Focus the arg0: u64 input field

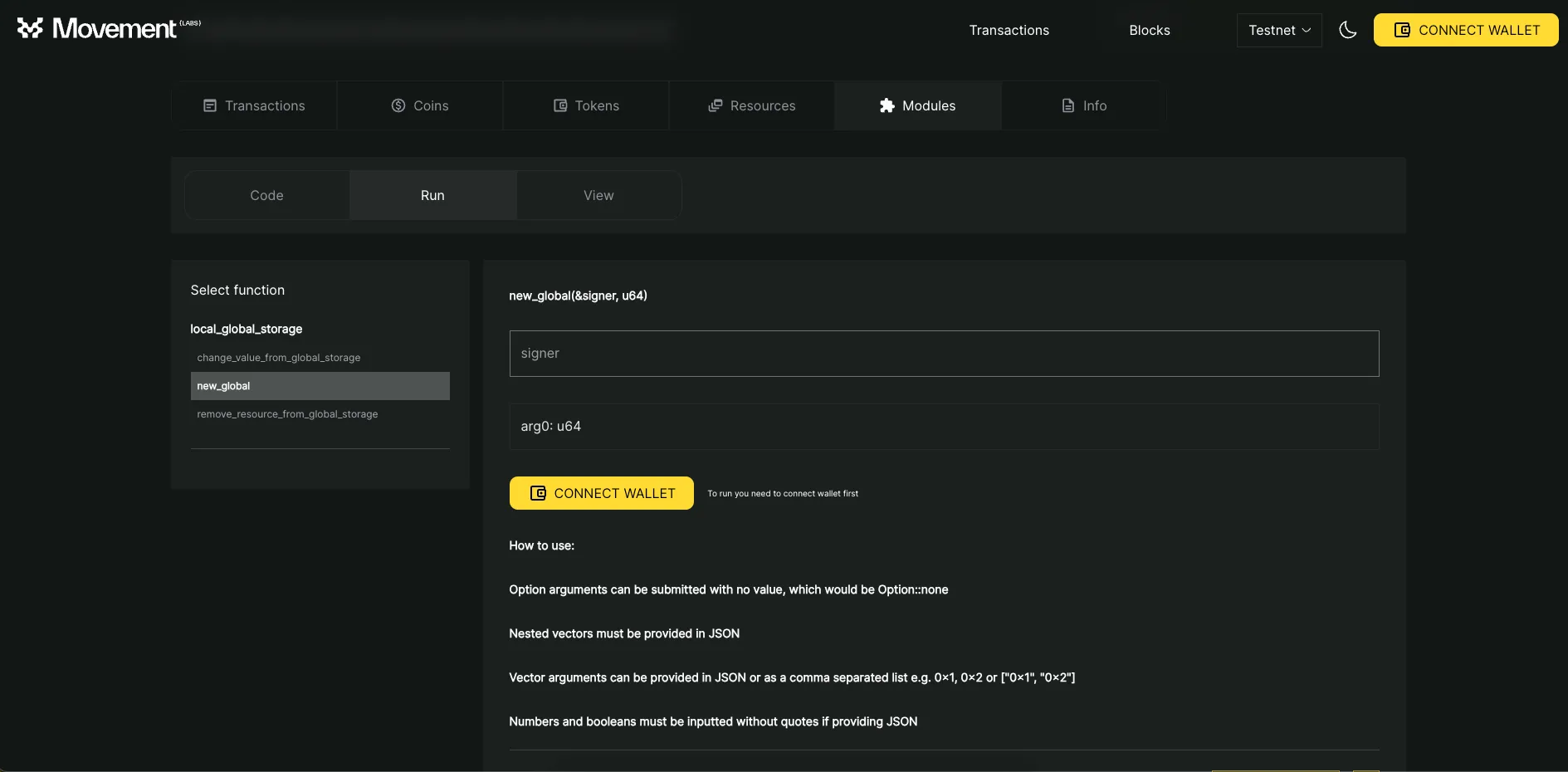coord(944,427)
